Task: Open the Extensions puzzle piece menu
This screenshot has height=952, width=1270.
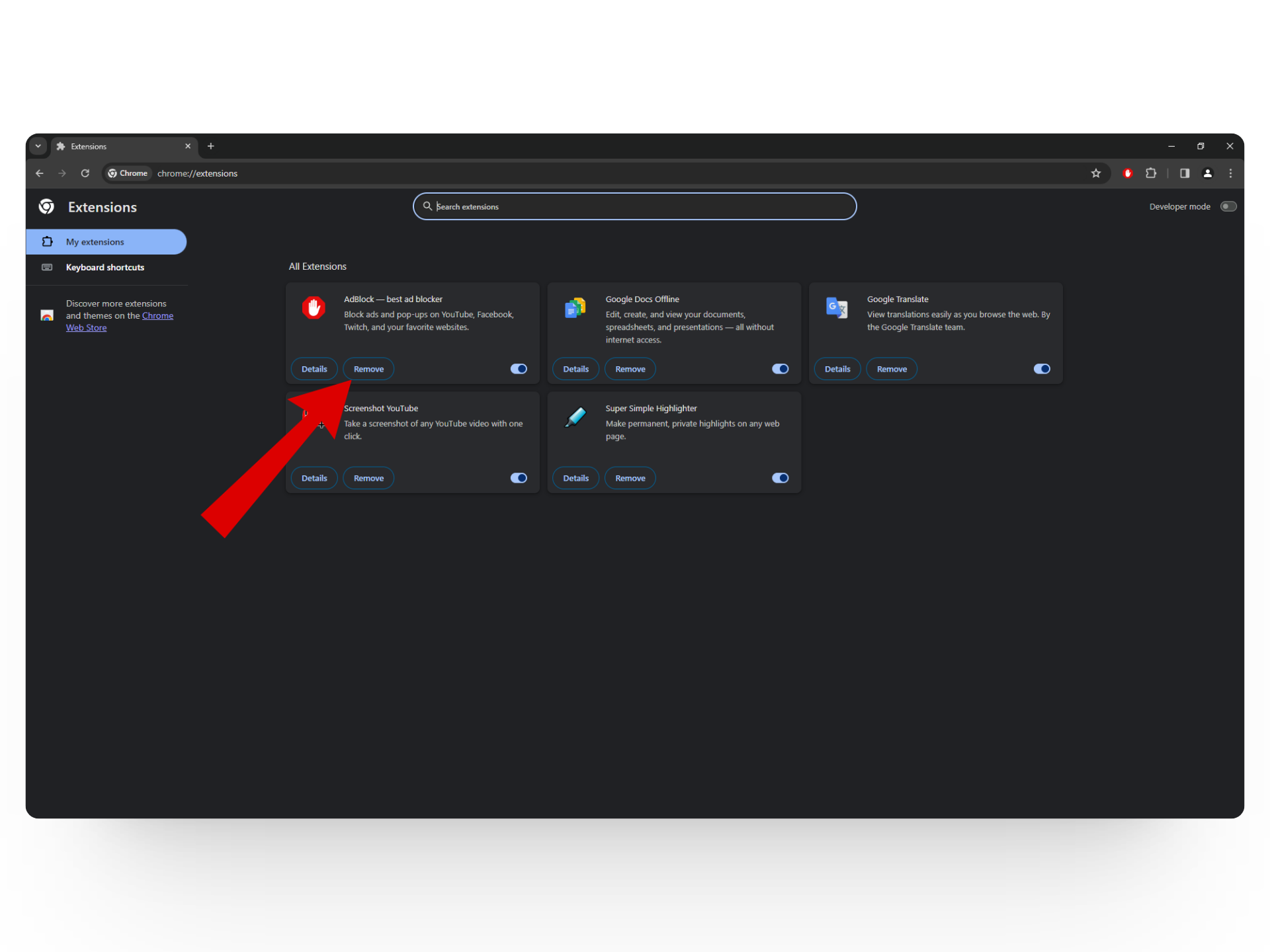Action: [1151, 173]
